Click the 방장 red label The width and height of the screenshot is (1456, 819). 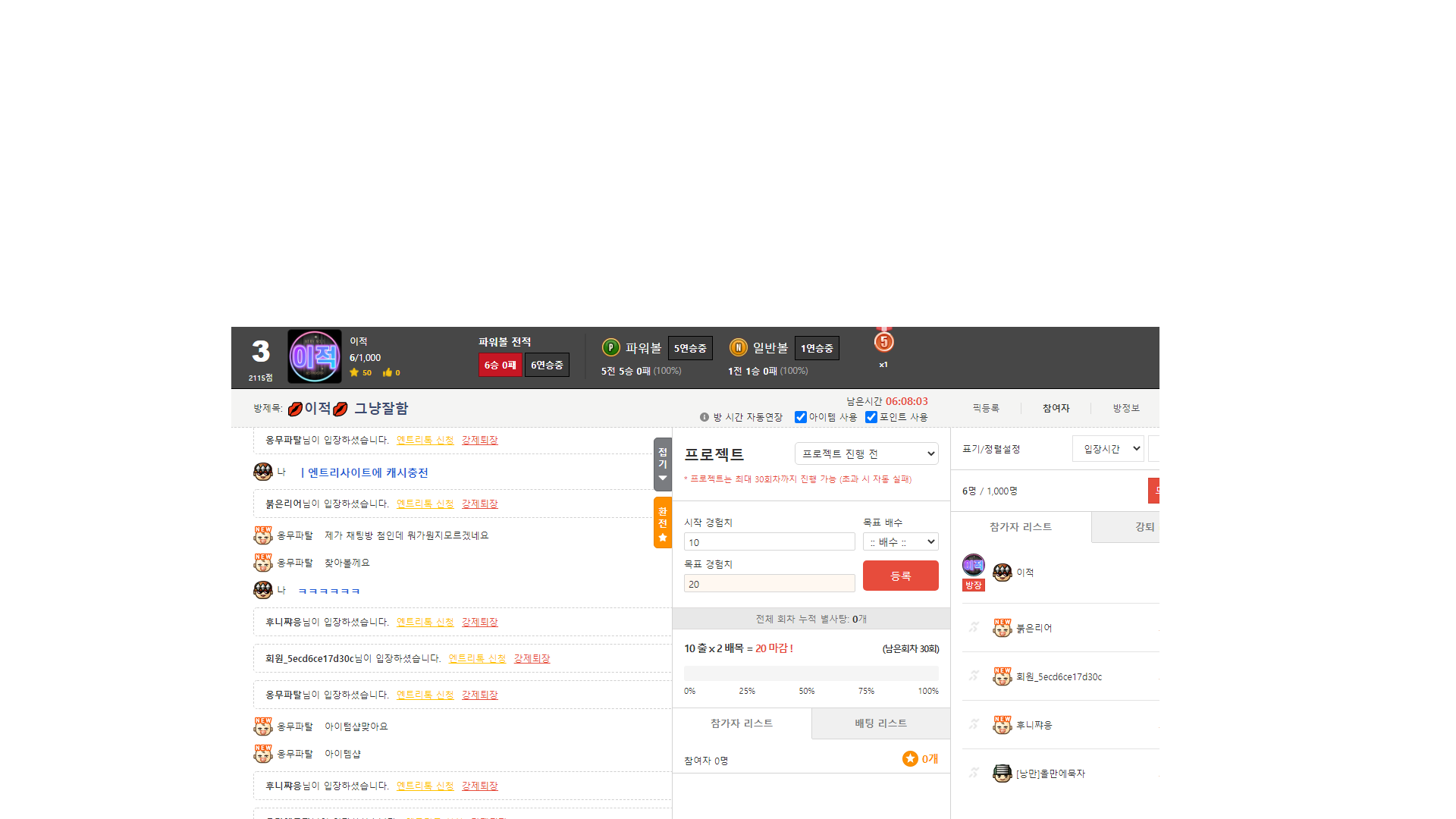974,585
